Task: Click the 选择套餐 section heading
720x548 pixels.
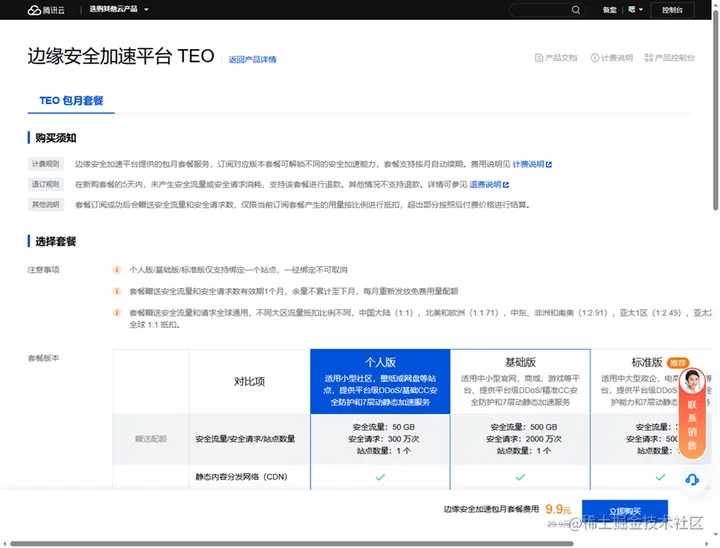Action: [x=56, y=241]
